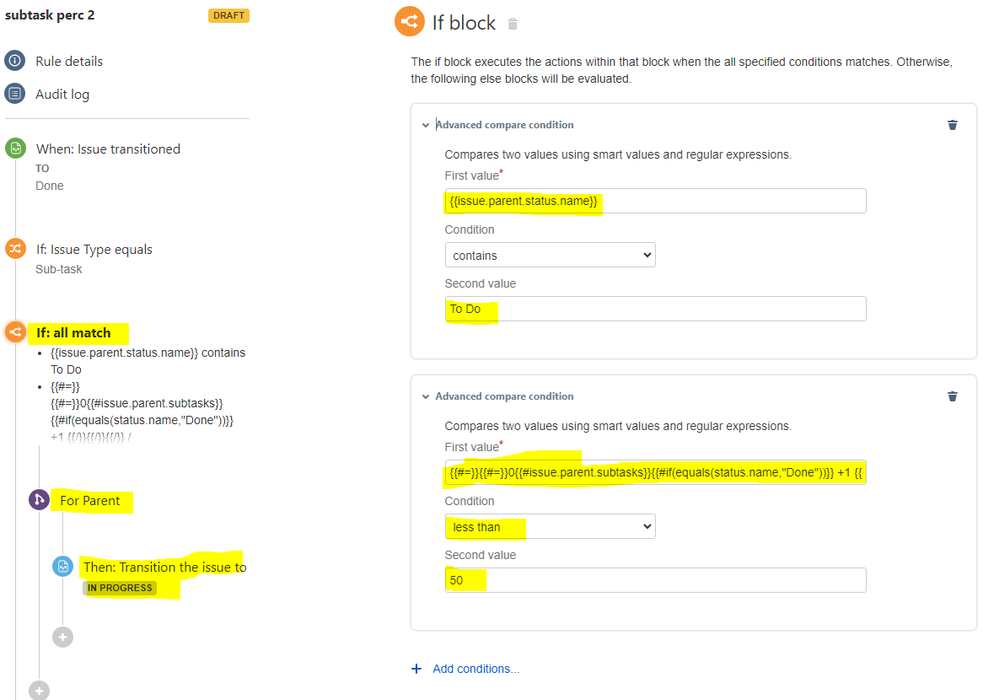Collapse the first Advanced compare condition
This screenshot has height=700, width=999.
[x=426, y=125]
